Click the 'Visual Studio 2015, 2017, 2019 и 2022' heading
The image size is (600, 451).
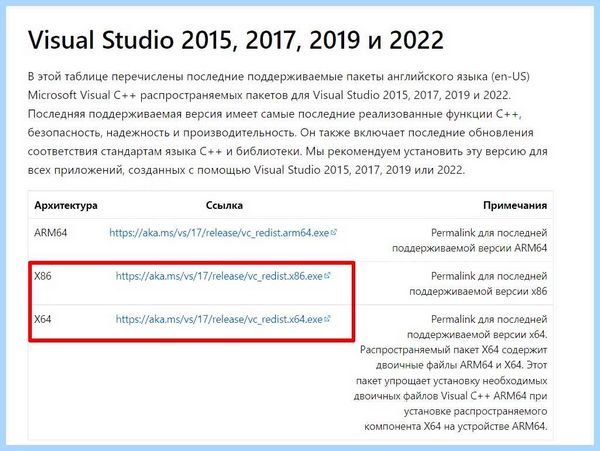[236, 40]
